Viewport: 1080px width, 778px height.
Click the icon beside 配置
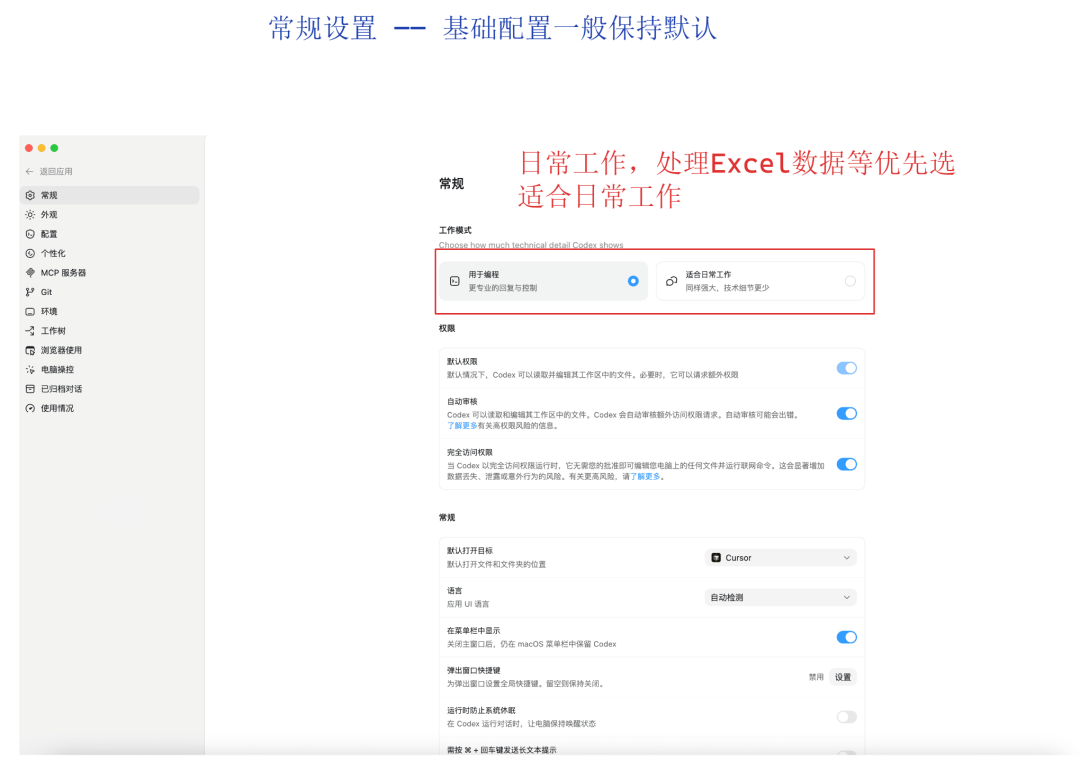[x=30, y=234]
